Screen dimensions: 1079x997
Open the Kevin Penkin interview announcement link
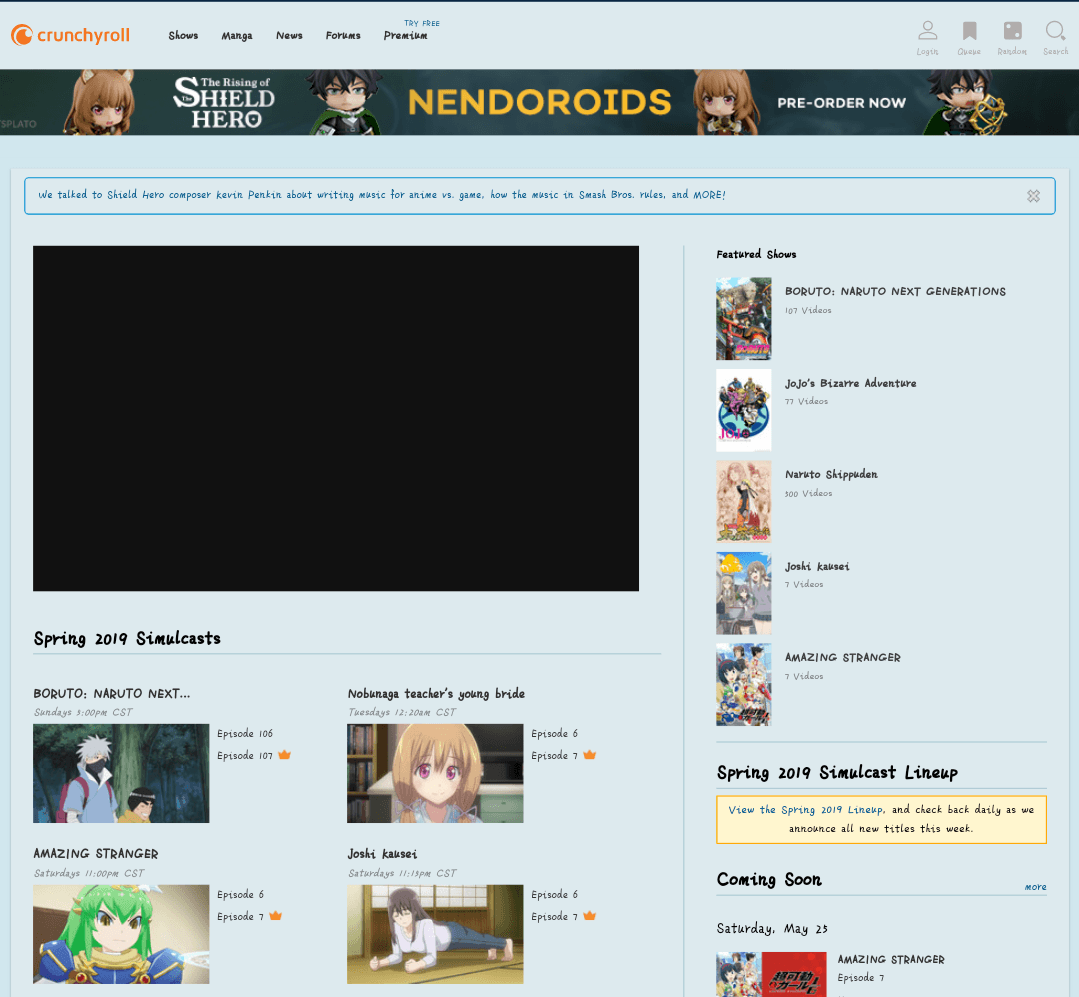382,195
